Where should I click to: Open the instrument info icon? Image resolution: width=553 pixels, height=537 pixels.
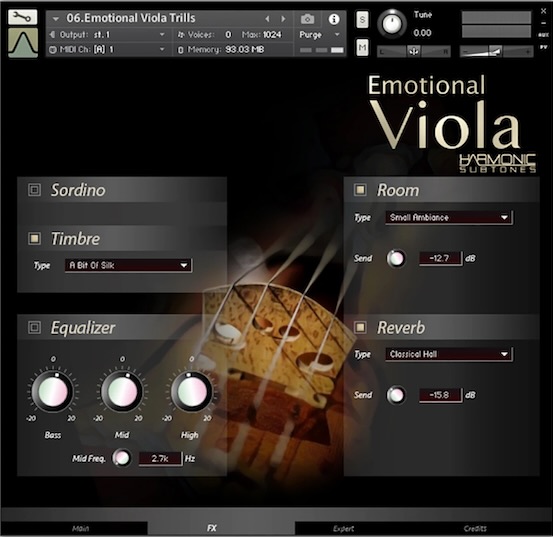pyautogui.click(x=334, y=19)
